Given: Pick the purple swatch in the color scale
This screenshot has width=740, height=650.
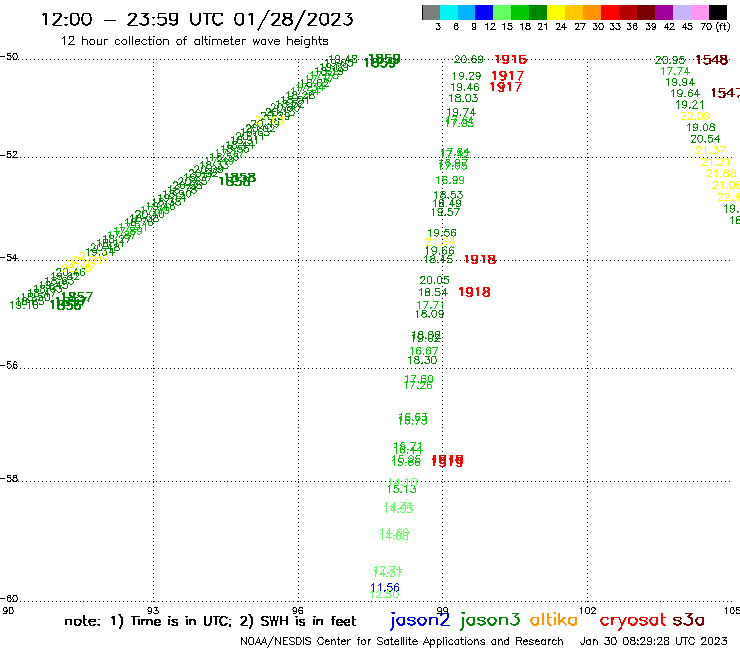Looking at the screenshot, I should [664, 12].
